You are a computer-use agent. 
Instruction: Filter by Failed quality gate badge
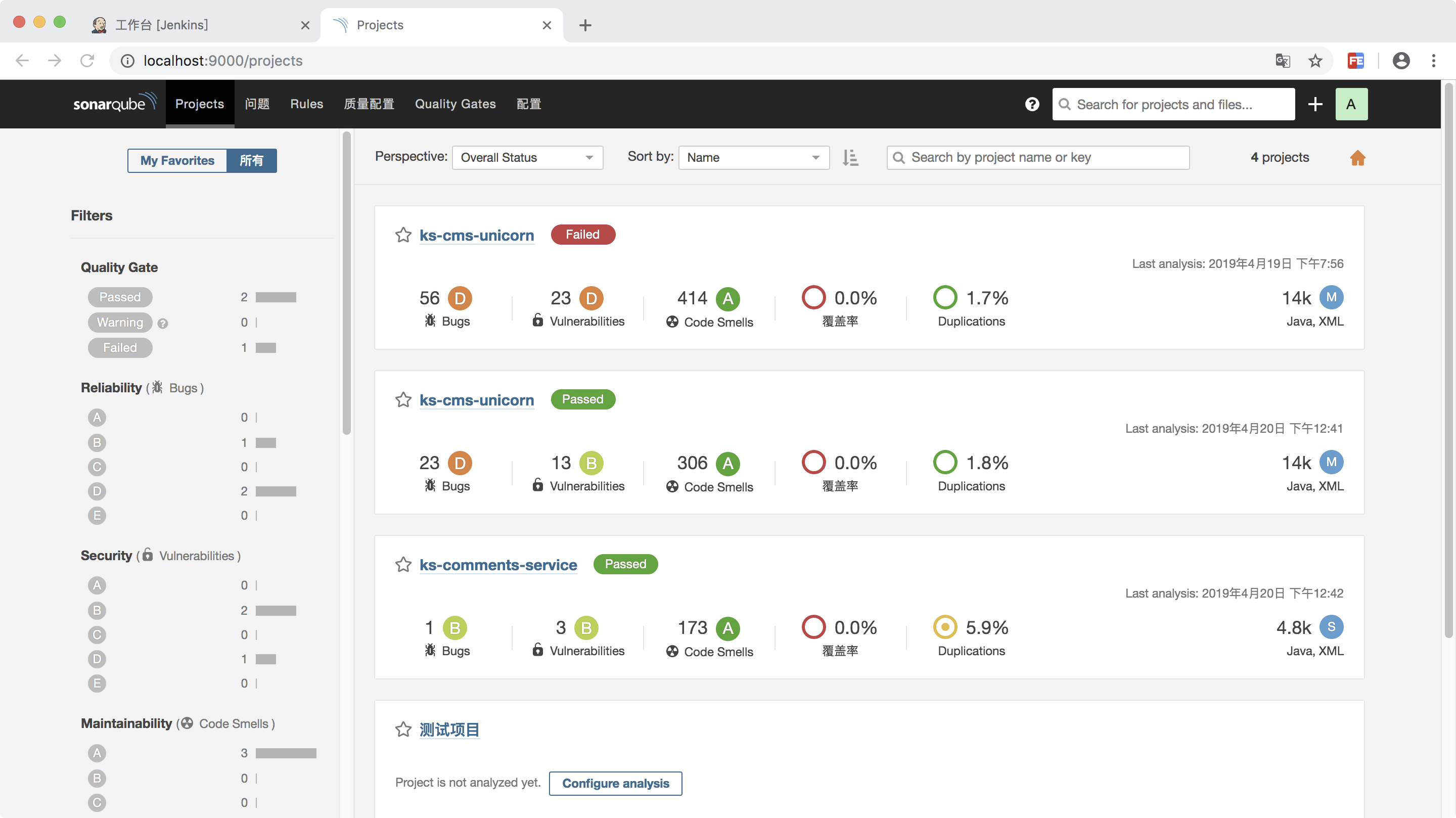coord(120,348)
